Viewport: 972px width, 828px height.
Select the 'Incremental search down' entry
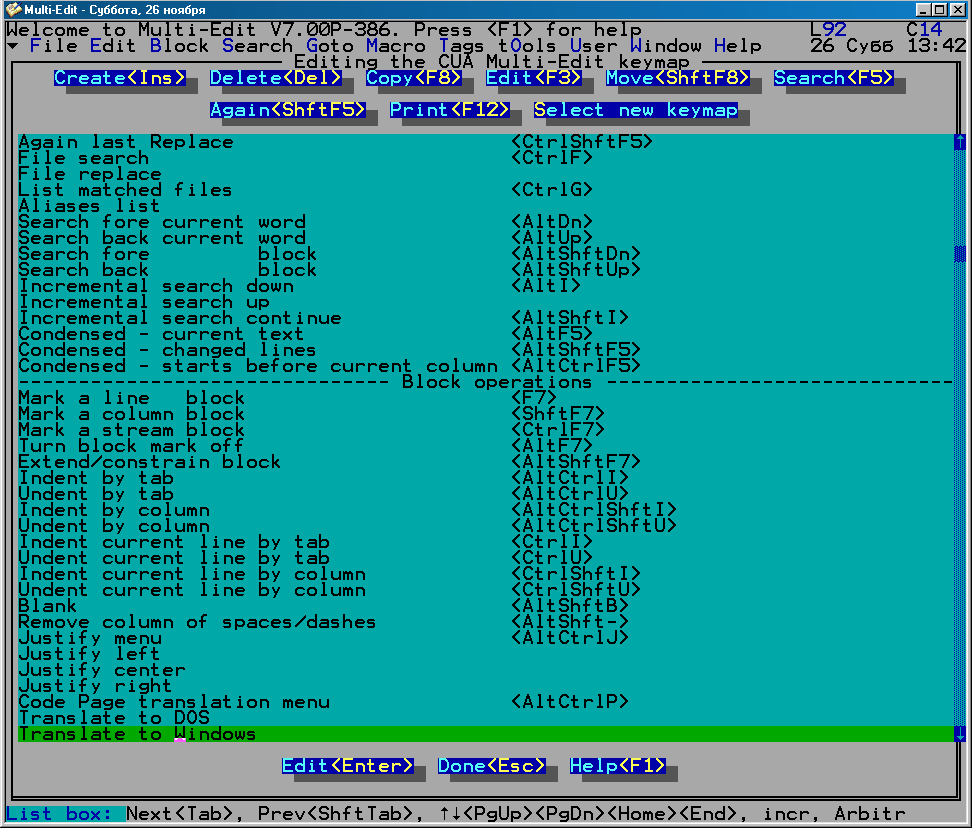(156, 286)
